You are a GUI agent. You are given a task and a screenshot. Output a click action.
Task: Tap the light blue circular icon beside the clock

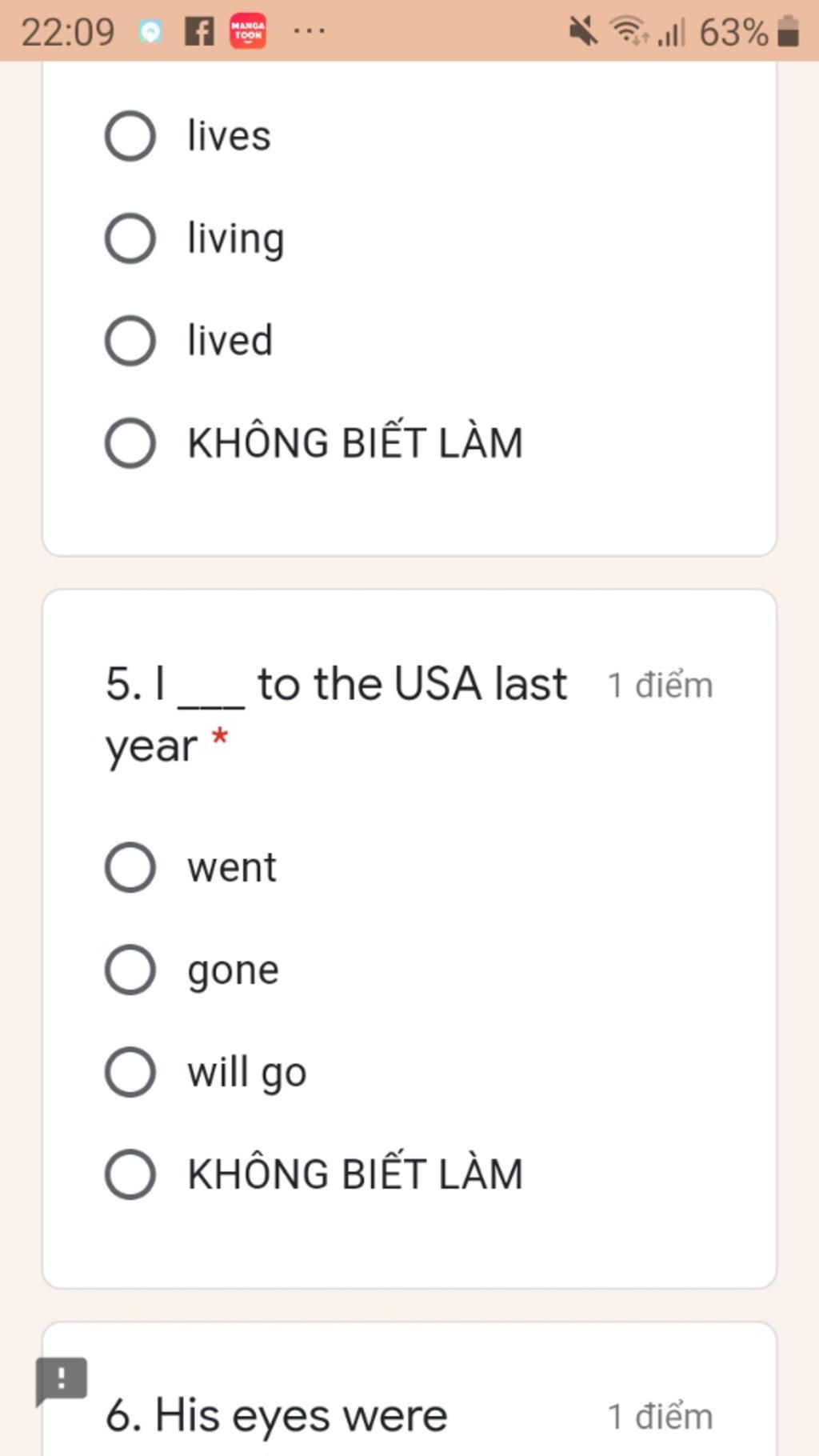click(150, 32)
